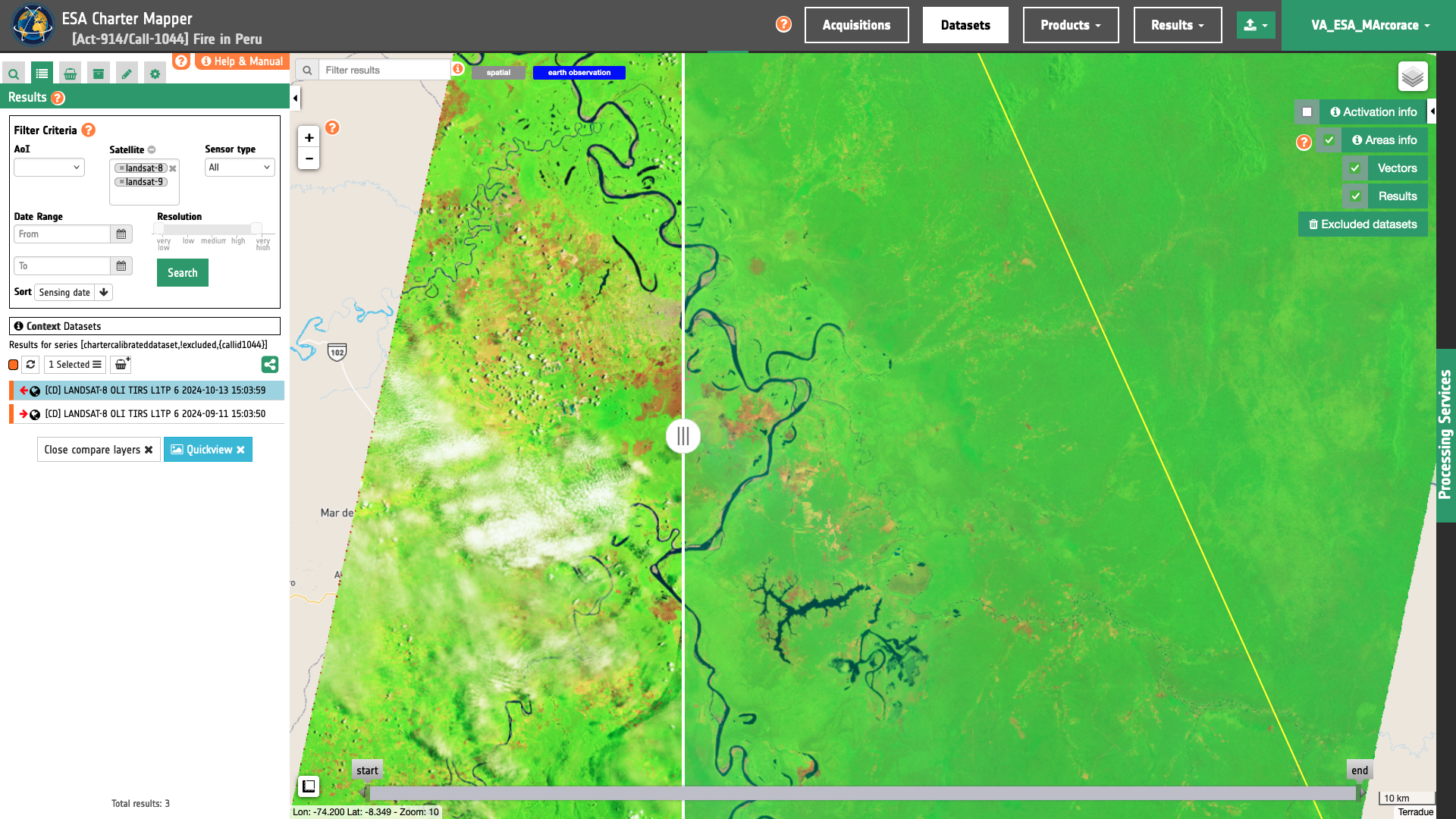Click the compare swipe handle on map

[682, 436]
